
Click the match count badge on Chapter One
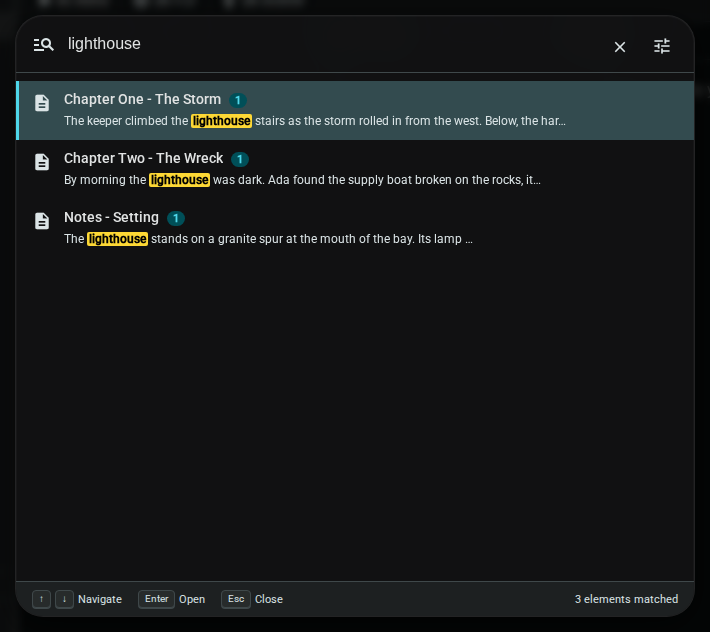[x=238, y=100]
